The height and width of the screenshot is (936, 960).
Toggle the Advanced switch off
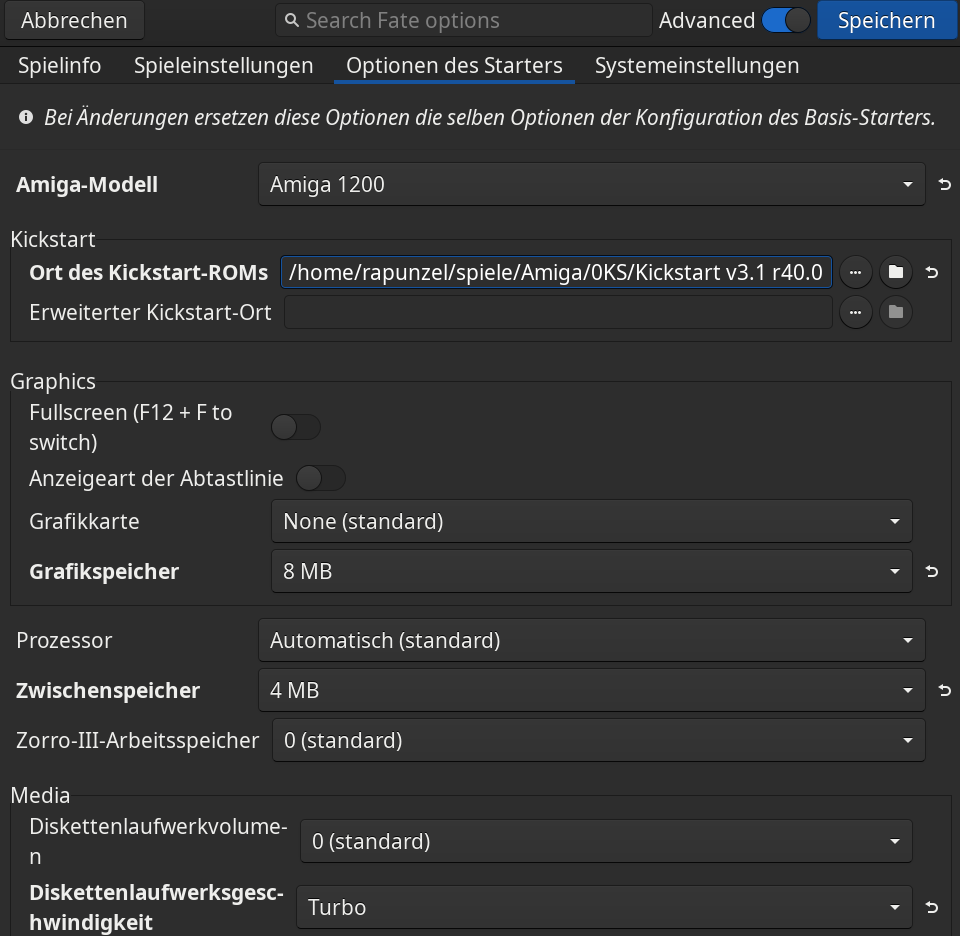coord(786,20)
